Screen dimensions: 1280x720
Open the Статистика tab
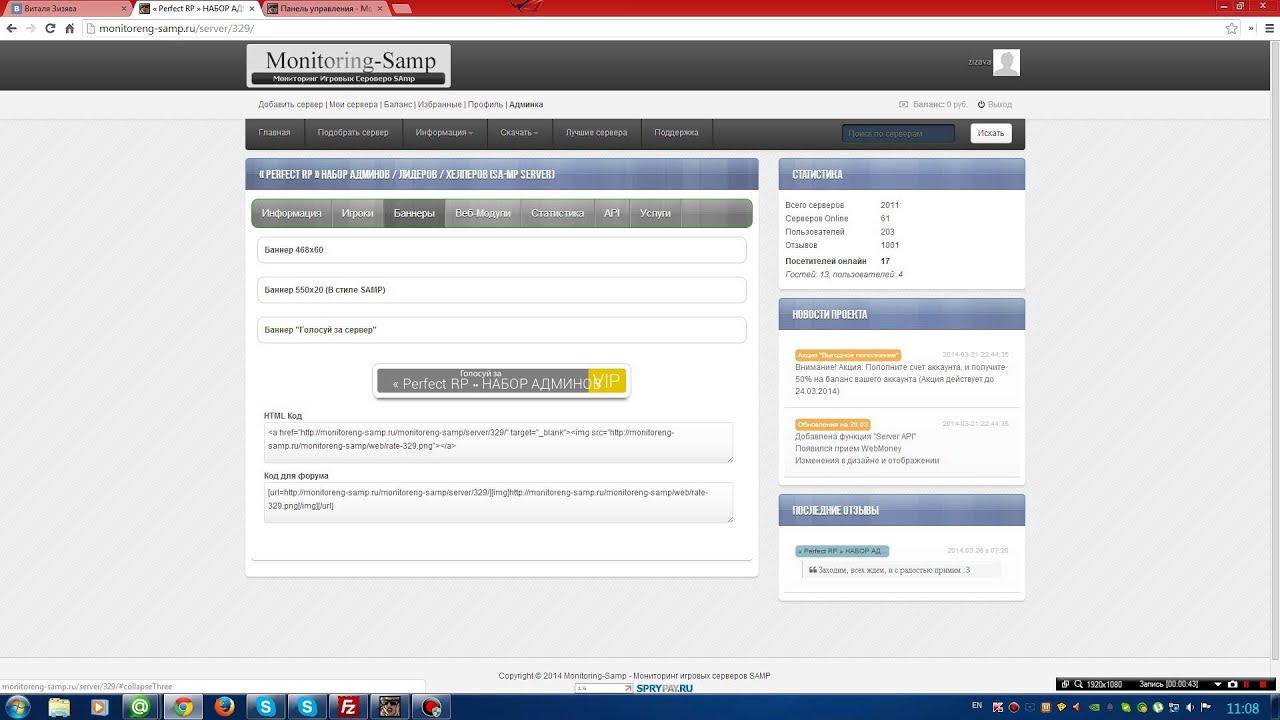(x=558, y=213)
